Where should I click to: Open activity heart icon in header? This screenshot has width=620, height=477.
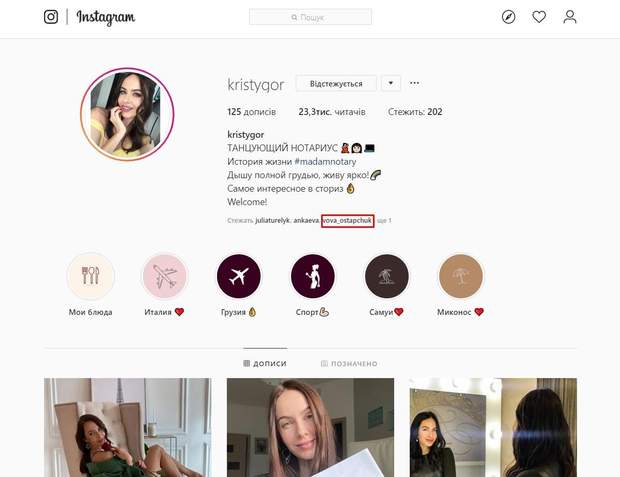(539, 17)
